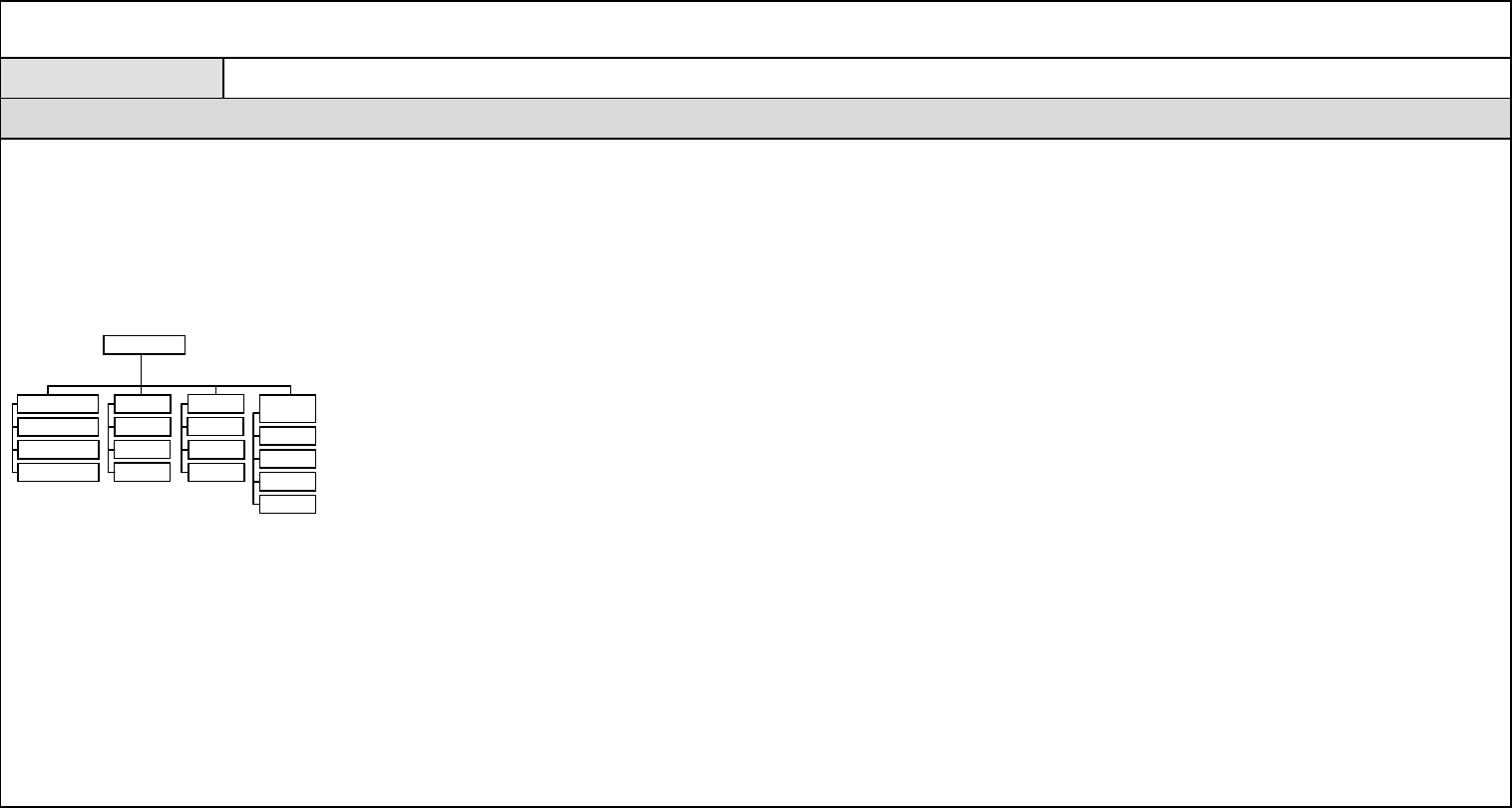Click bottom box of second chart column

[143, 472]
